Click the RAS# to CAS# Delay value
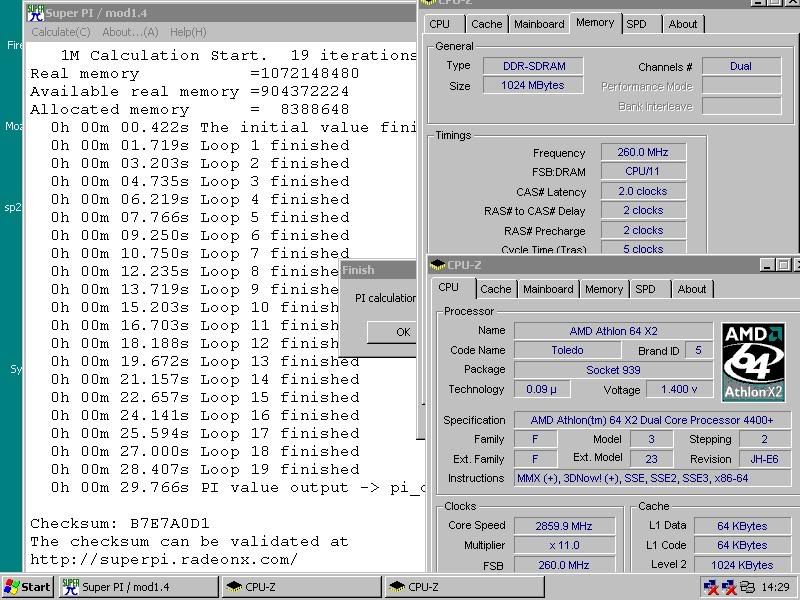 [643, 210]
